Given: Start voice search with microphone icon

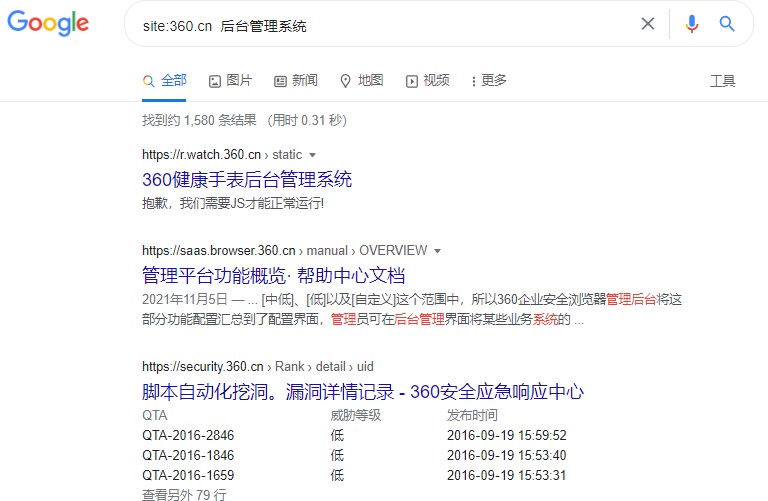Looking at the screenshot, I should [x=692, y=24].
